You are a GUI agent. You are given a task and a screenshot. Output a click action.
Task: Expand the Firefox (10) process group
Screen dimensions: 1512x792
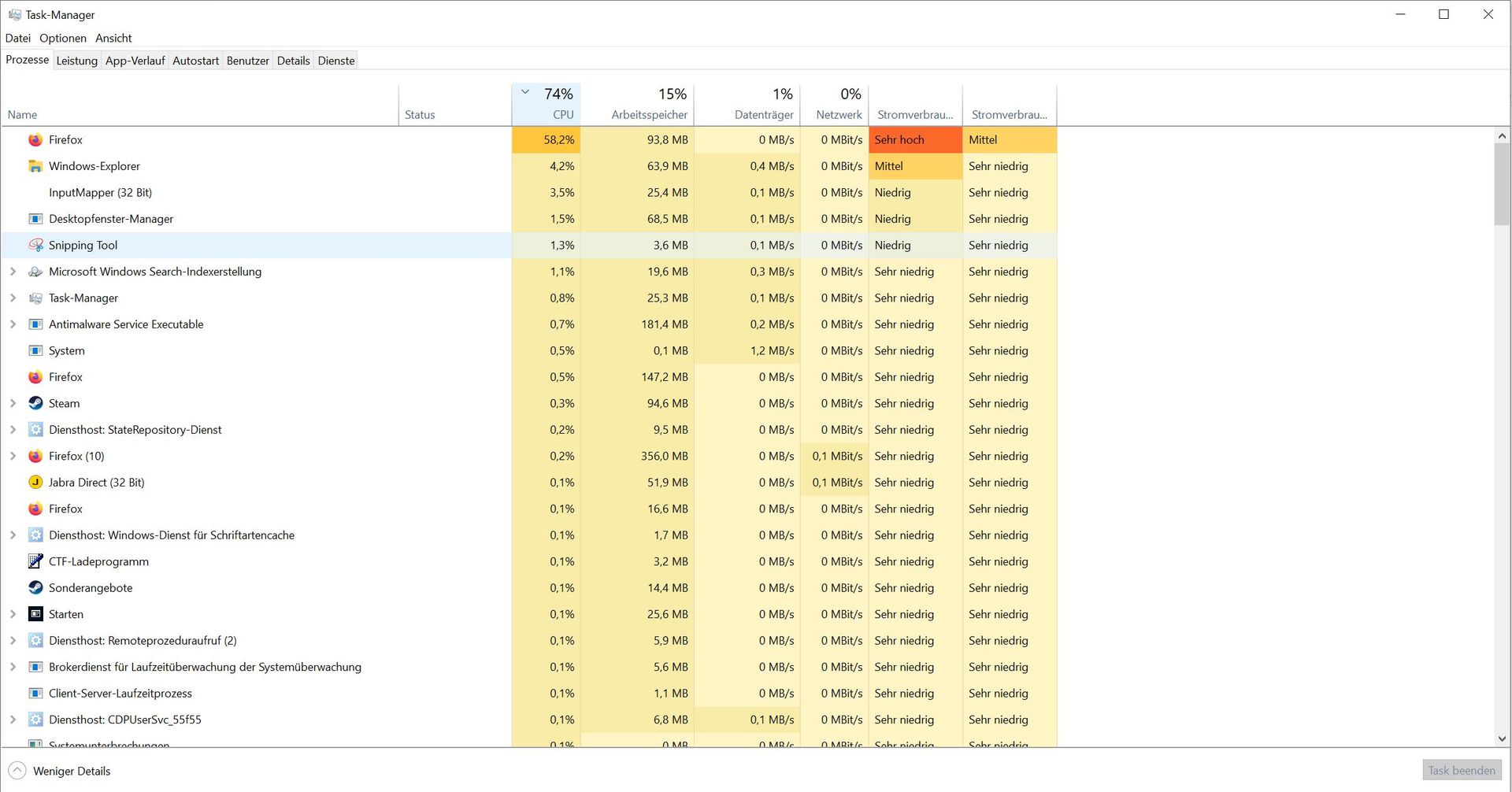pos(13,456)
